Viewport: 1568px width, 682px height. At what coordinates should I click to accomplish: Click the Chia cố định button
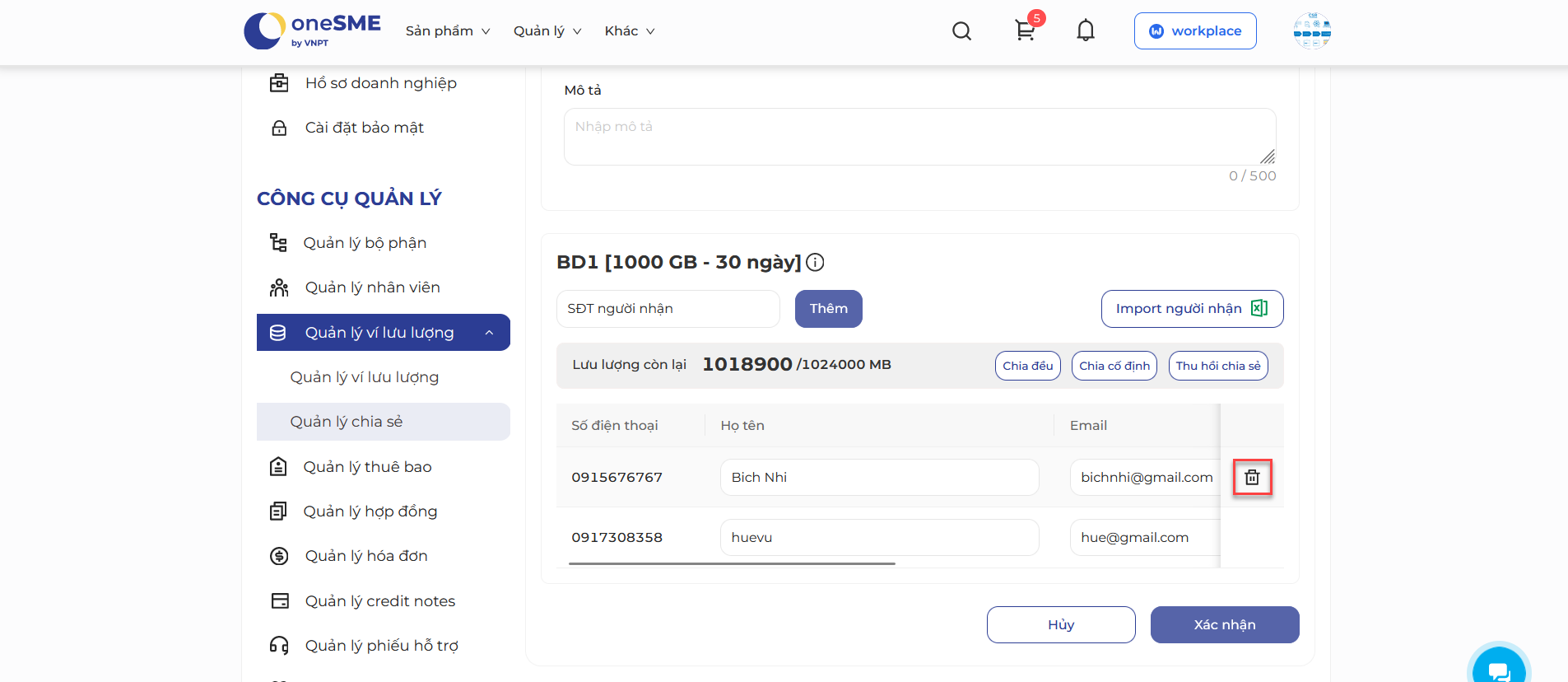1114,366
